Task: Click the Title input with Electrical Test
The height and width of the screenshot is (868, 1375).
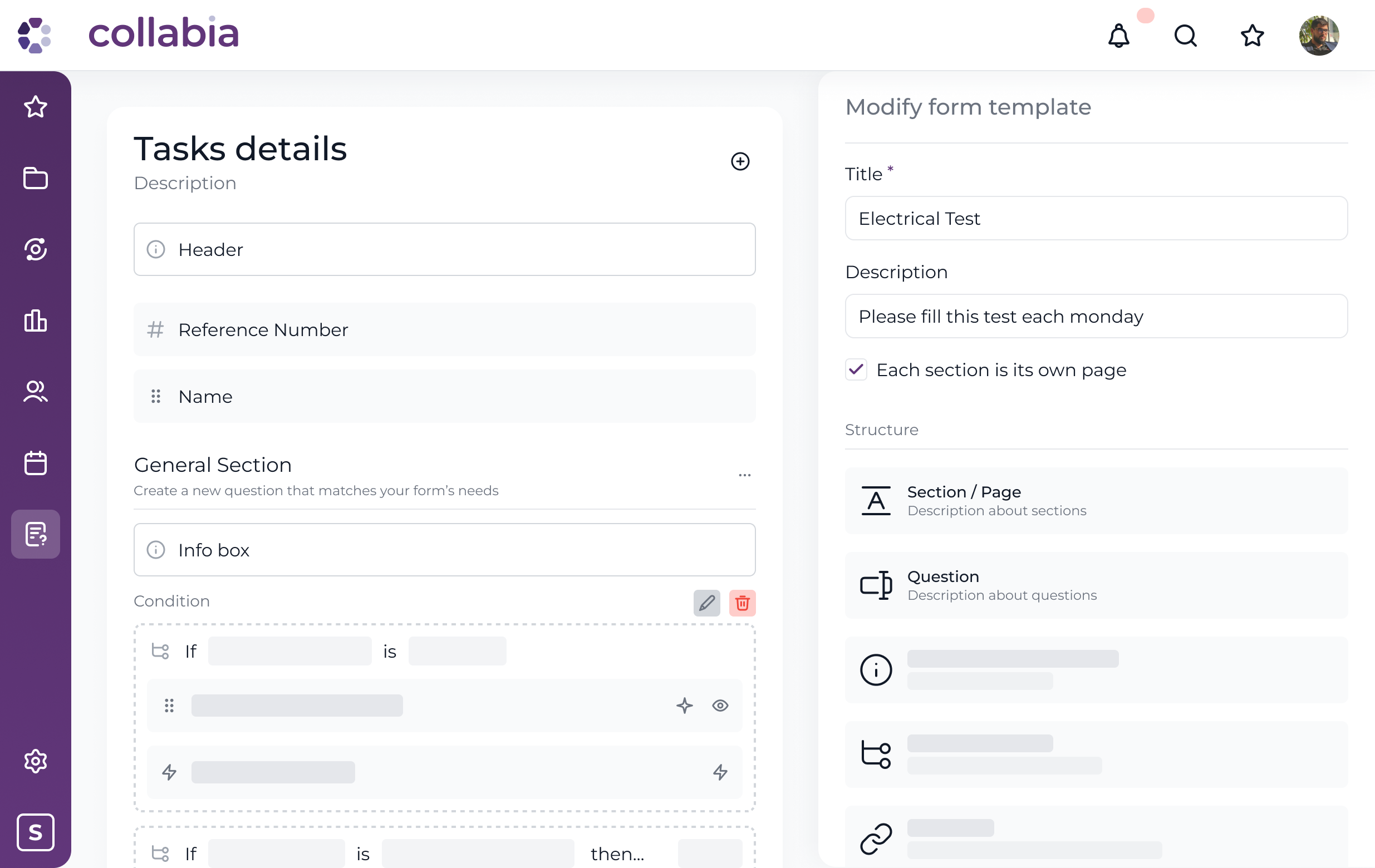Action: [1096, 219]
